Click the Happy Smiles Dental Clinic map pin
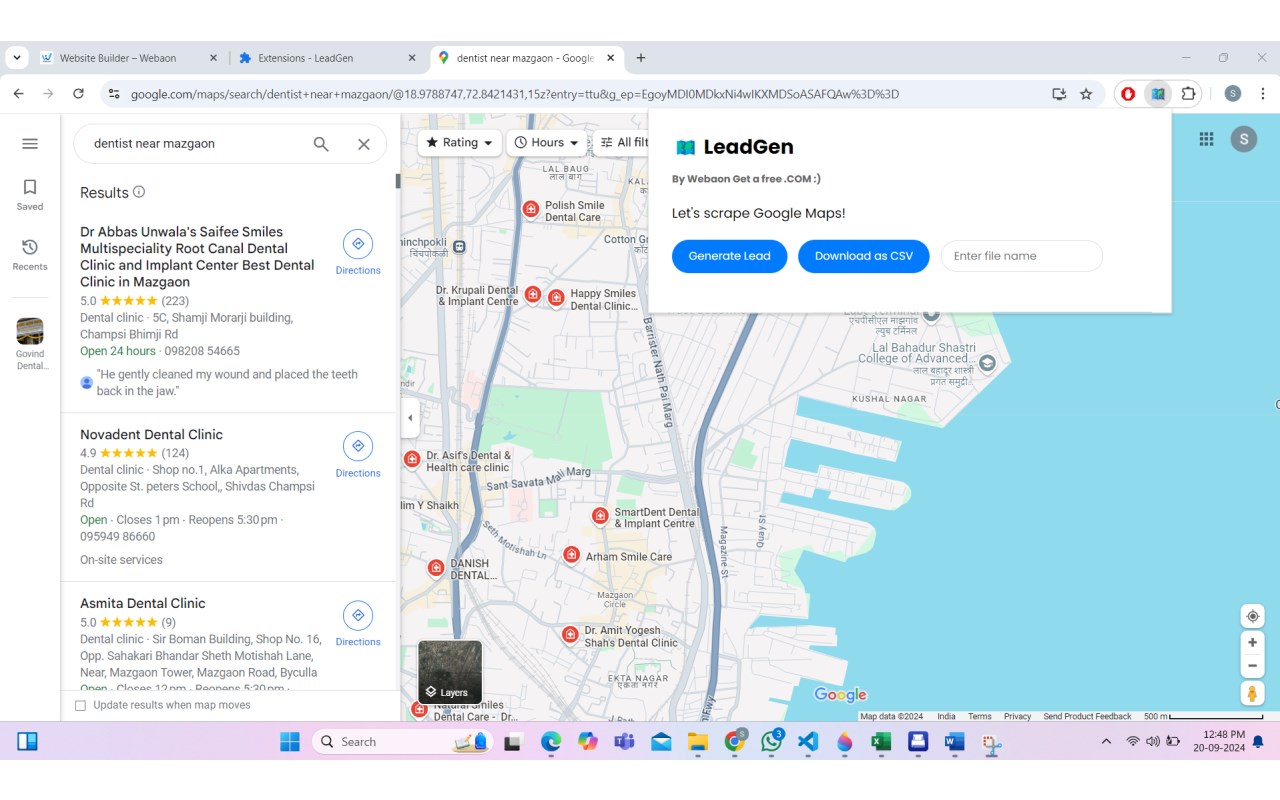The height and width of the screenshot is (800, 1280). (x=556, y=298)
